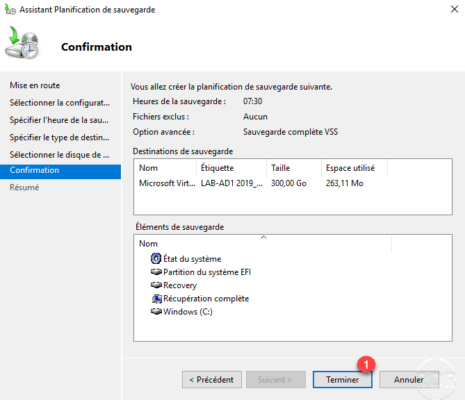Click the Recovery drive icon
Screen dimensions: 465x400
[x=156, y=285]
